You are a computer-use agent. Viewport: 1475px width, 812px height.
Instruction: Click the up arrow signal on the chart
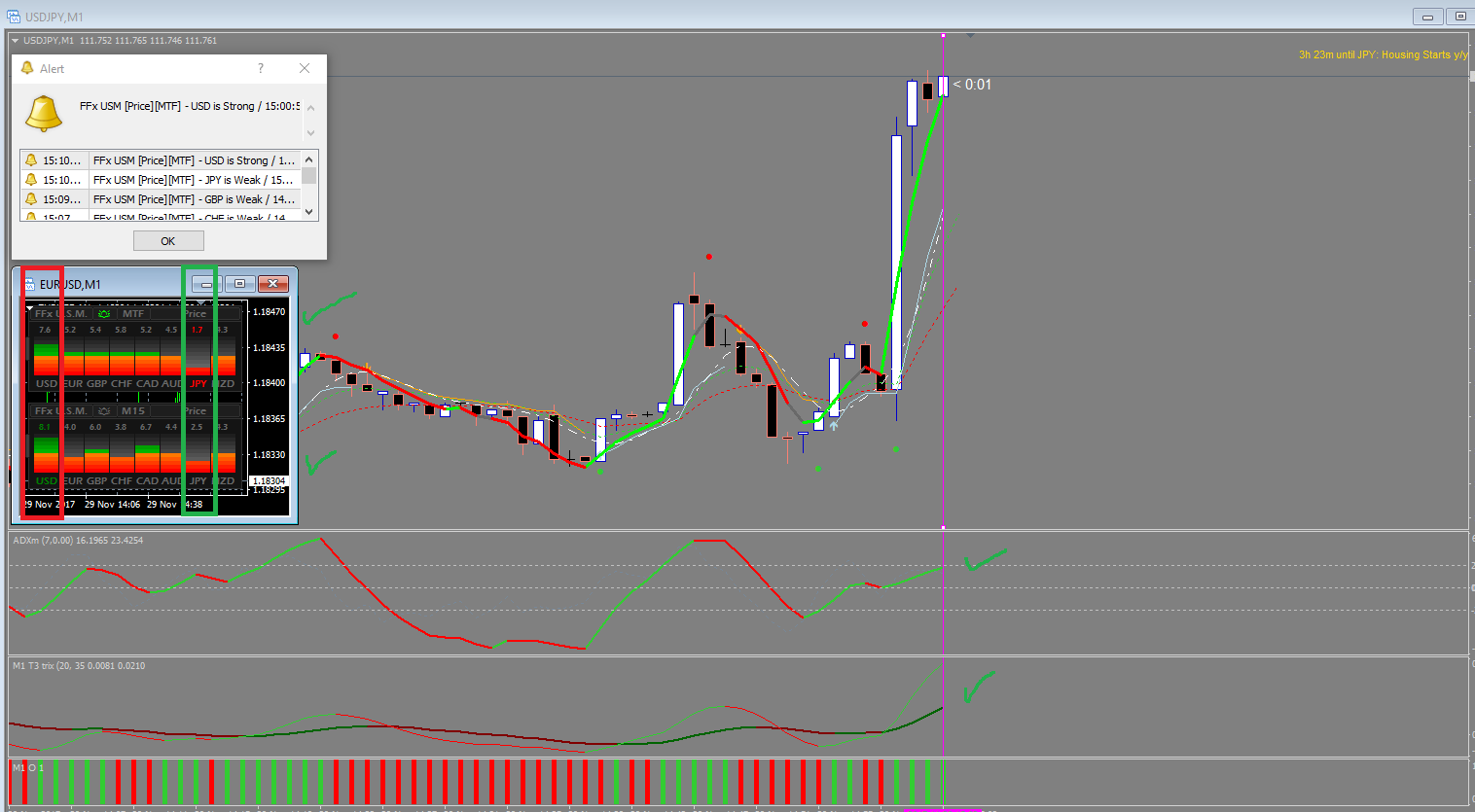[x=833, y=425]
